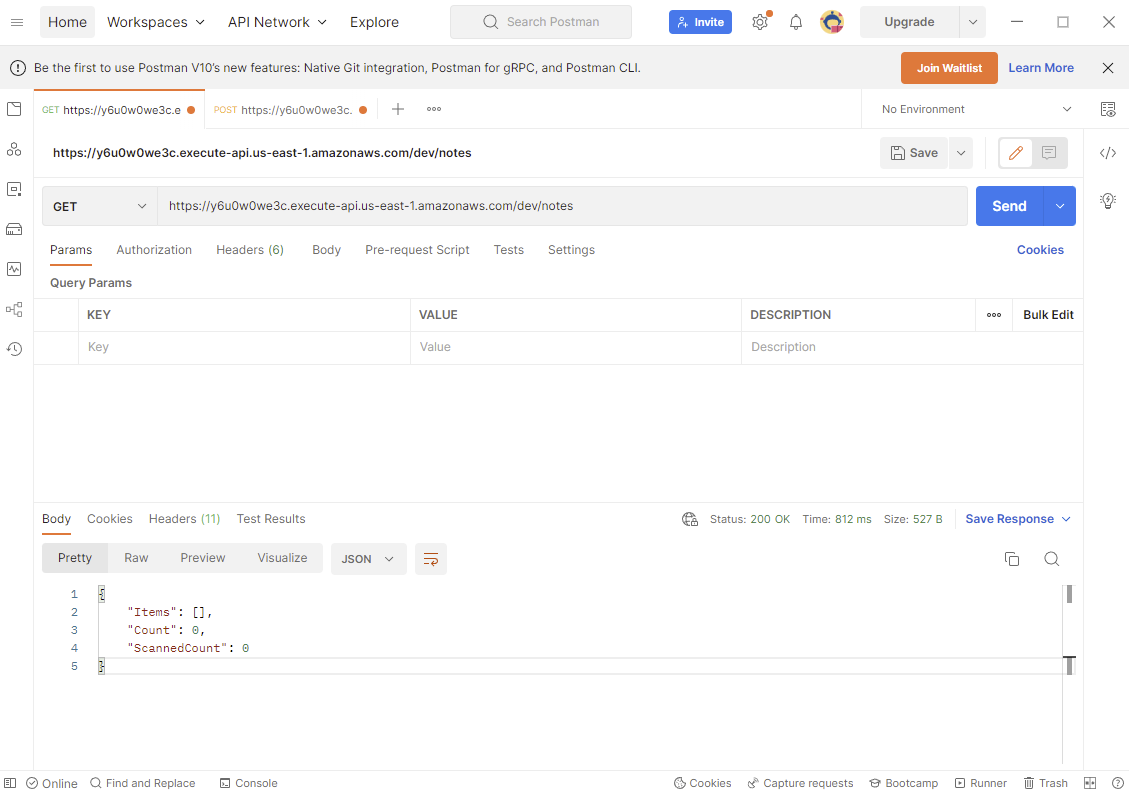This screenshot has width=1129, height=795.
Task: Click the query param Key field
Action: pyautogui.click(x=244, y=347)
